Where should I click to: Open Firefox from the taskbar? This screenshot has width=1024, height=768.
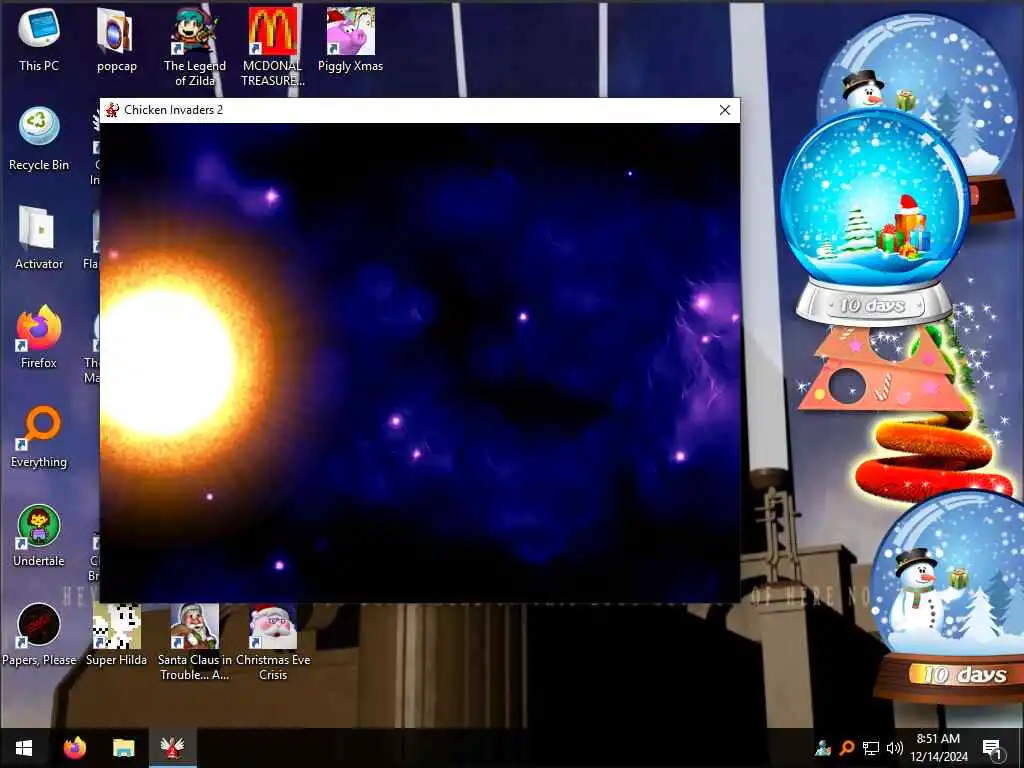(x=75, y=748)
